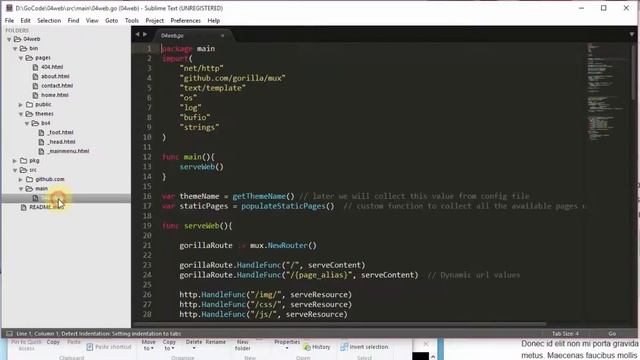Expand the public folder
Screen dimensions: 640x360
[21, 105]
